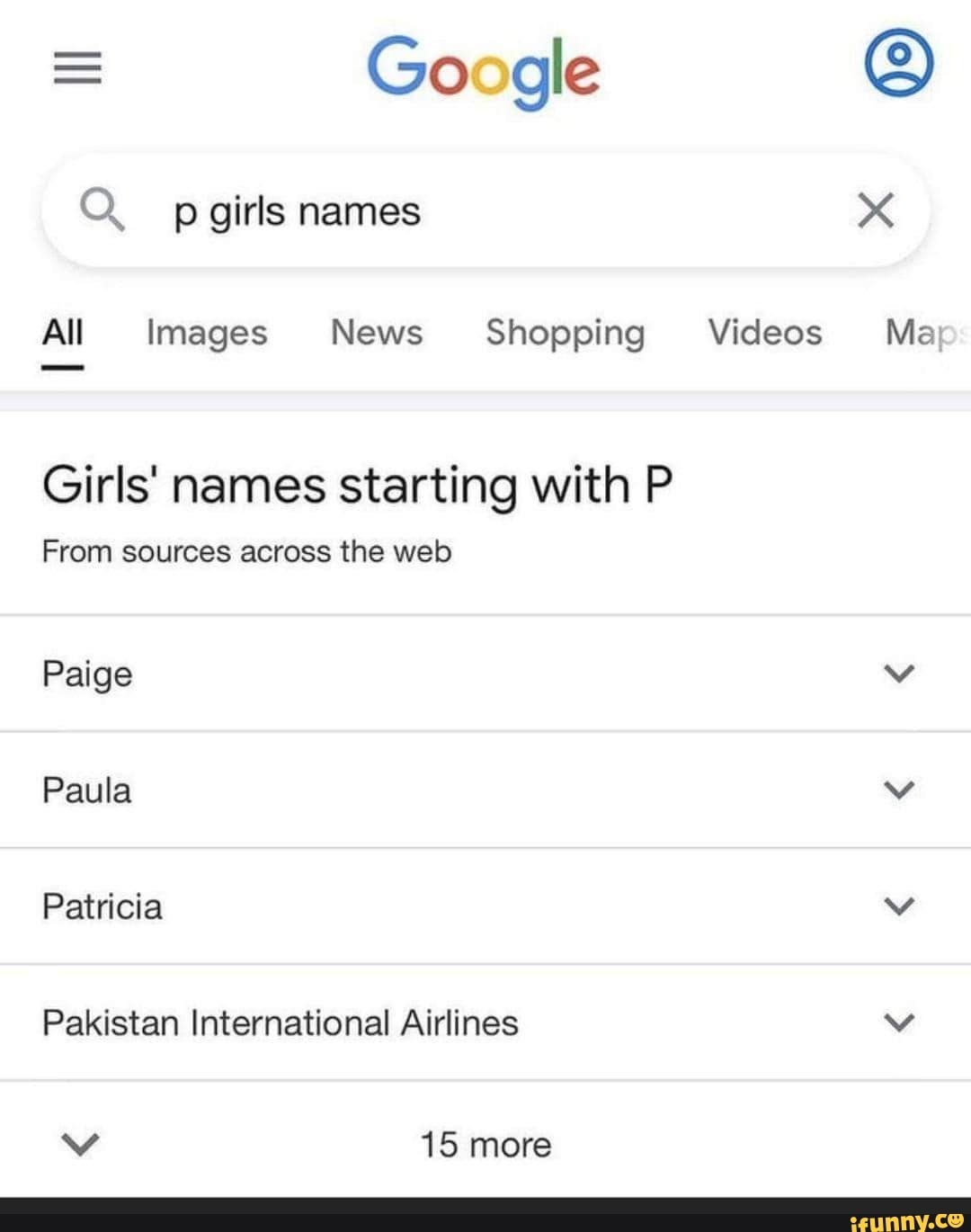Screen dimensions: 971x1232
Task: Open the Shopping results tab
Action: pyautogui.click(x=566, y=333)
